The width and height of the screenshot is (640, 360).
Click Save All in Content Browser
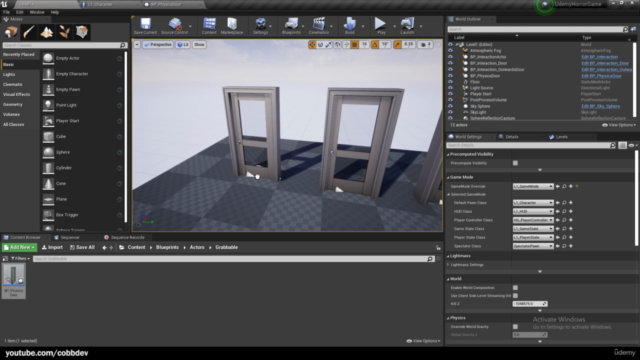point(82,247)
